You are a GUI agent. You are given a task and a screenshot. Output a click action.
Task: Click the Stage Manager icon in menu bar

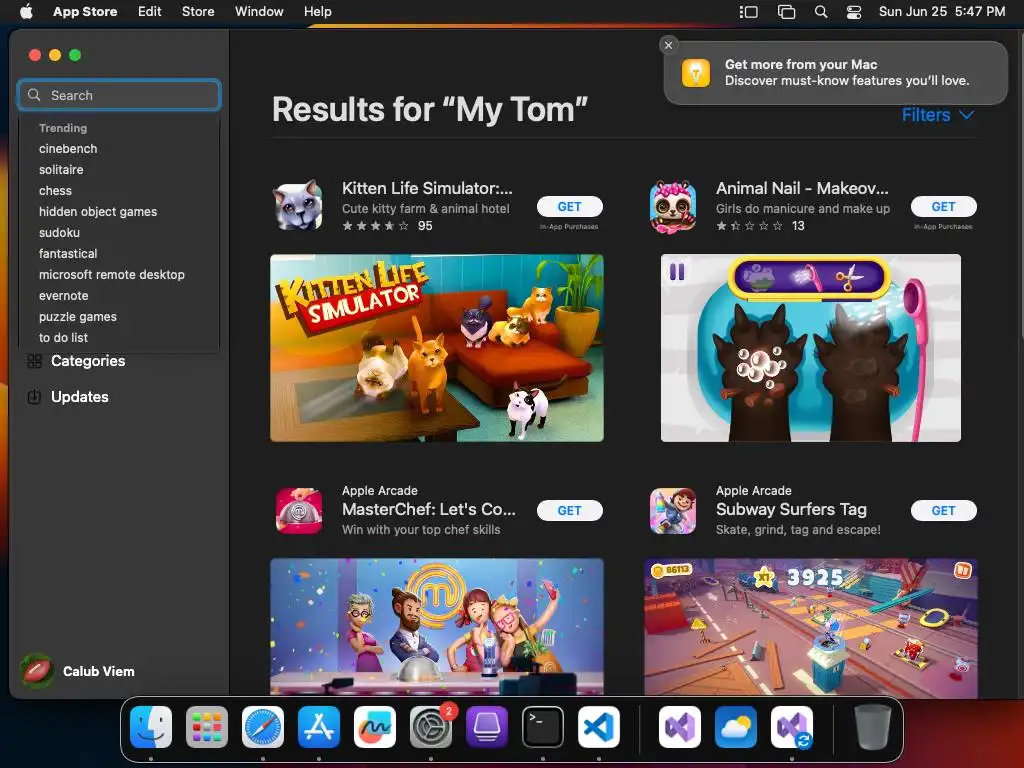pyautogui.click(x=748, y=12)
